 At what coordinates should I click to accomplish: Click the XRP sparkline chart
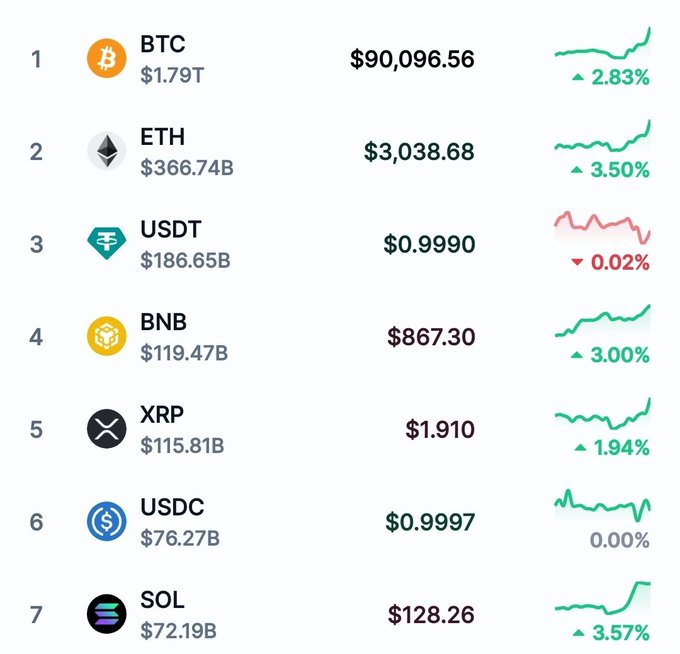point(602,413)
